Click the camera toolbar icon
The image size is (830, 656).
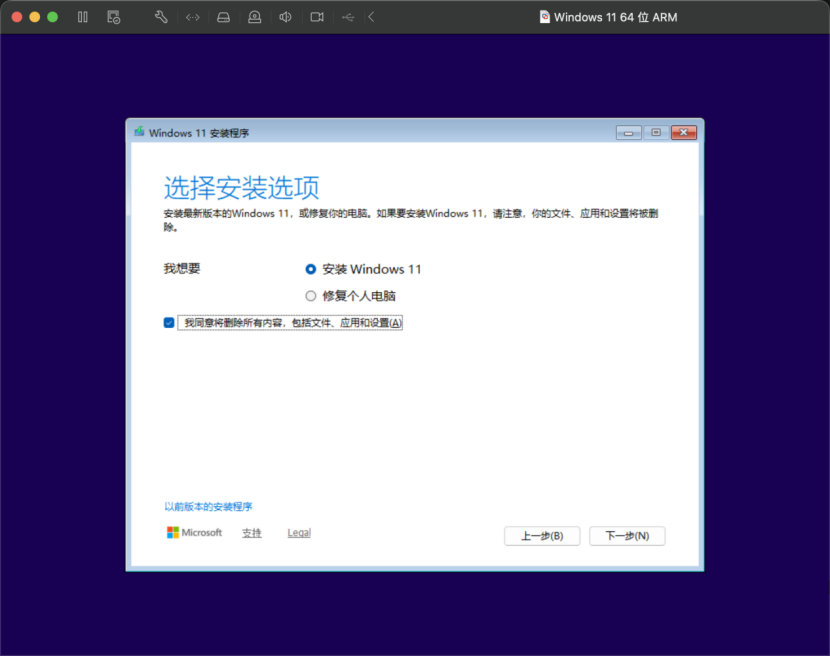click(317, 17)
